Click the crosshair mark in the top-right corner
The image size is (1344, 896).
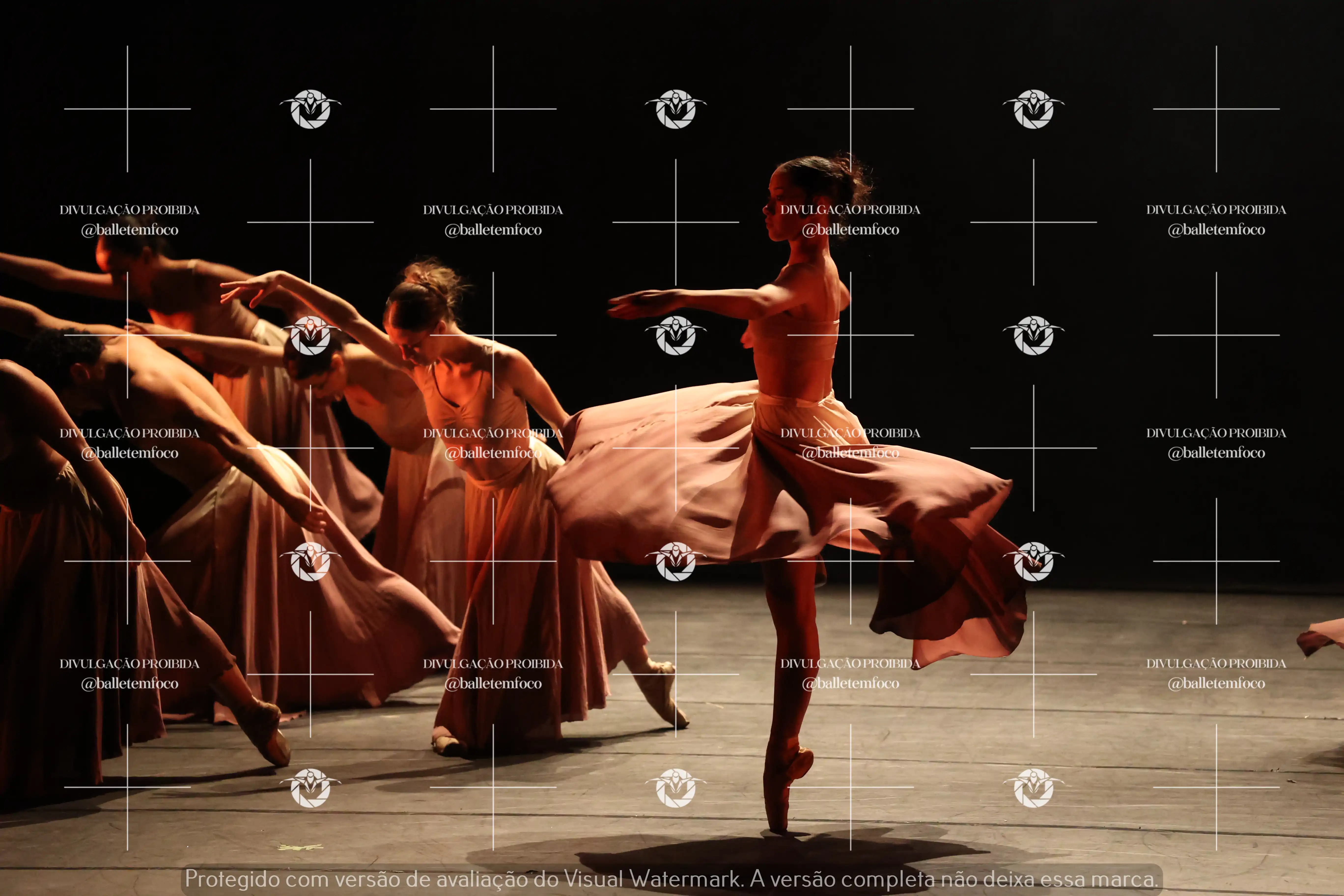click(1216, 109)
